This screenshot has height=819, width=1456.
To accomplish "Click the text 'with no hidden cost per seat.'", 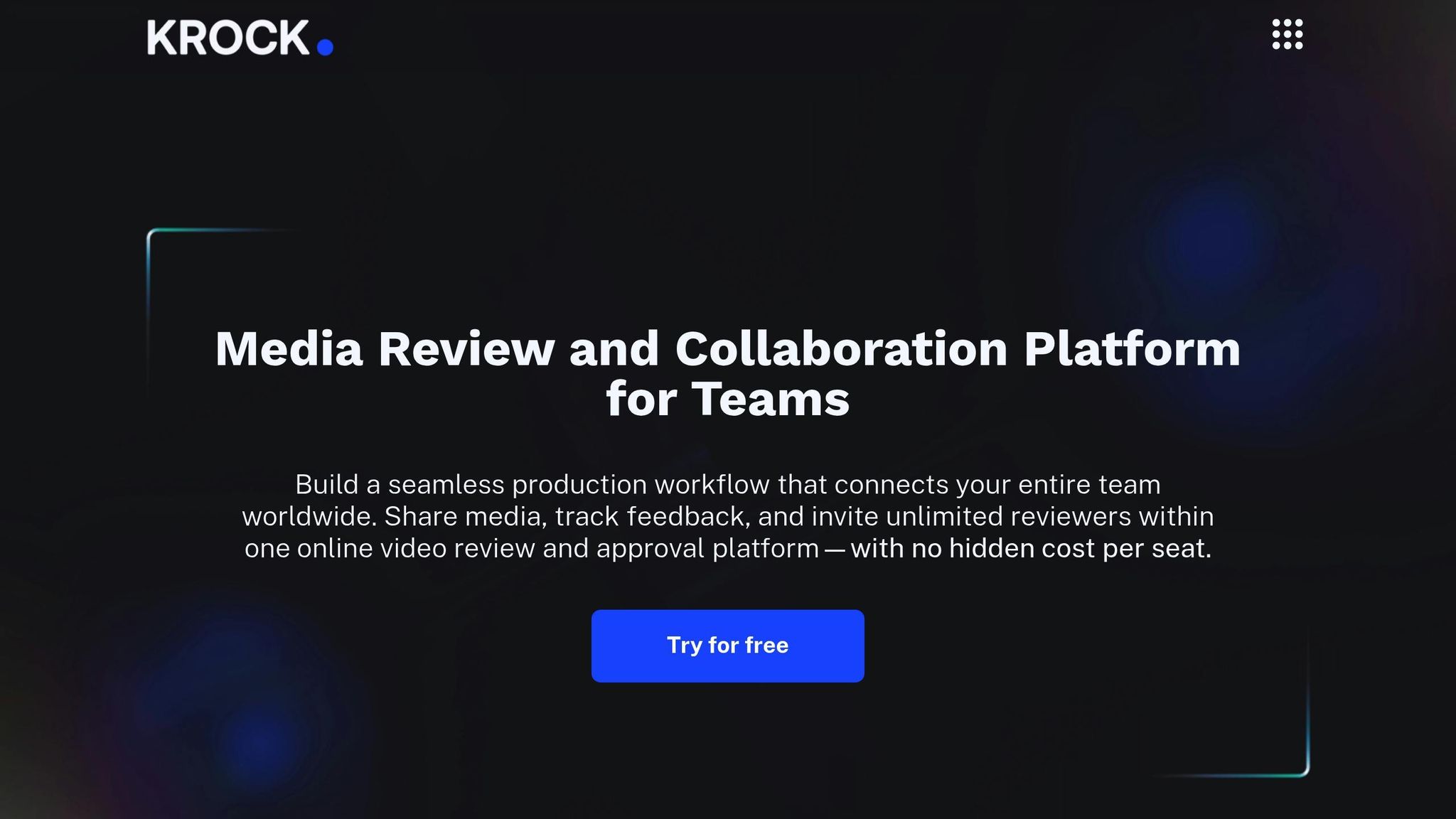I will pos(1031,548).
